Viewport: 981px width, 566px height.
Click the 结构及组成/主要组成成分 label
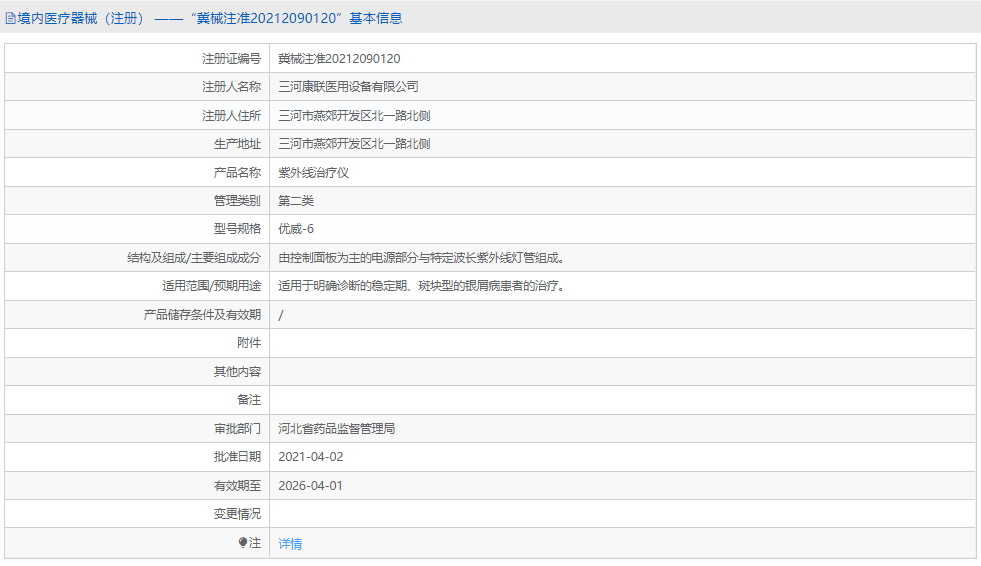[x=194, y=258]
